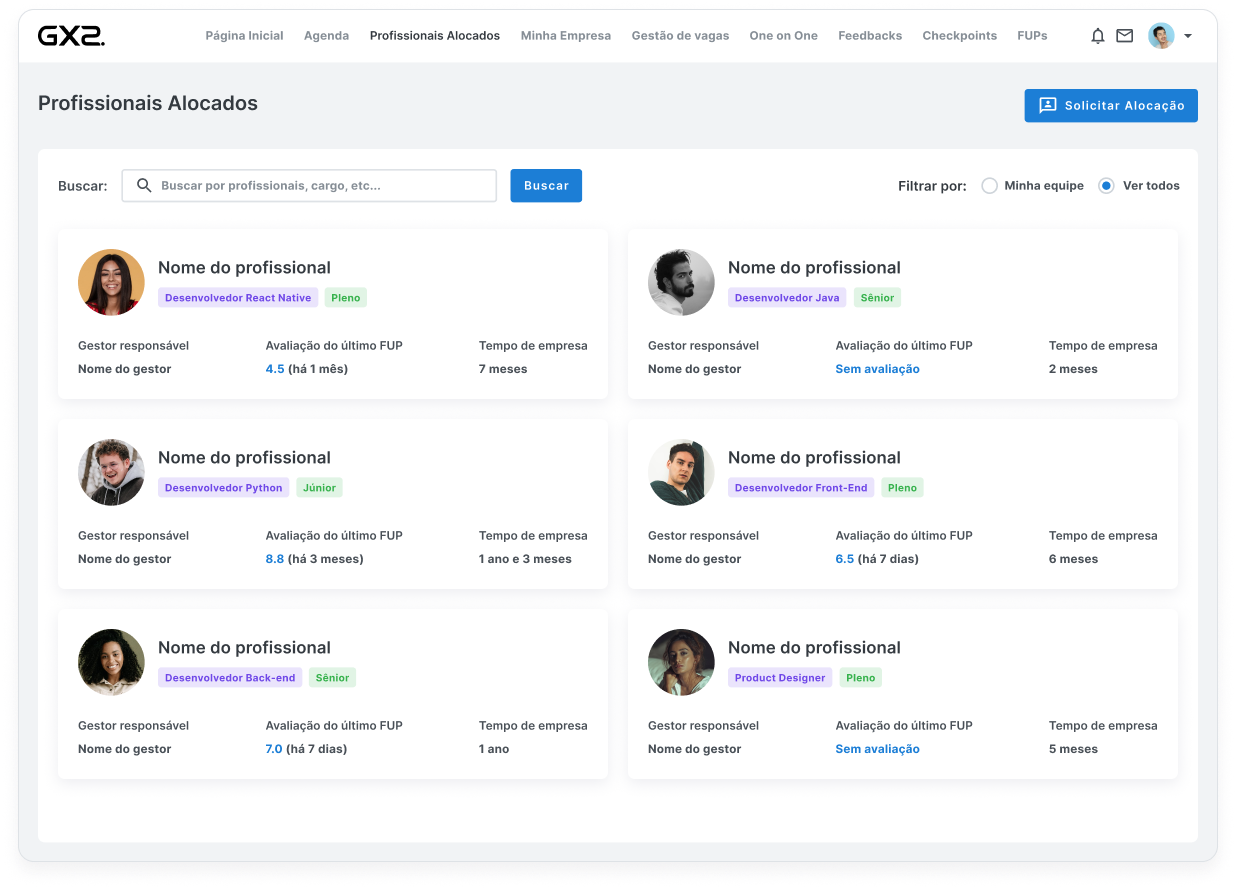
Task: Navigate to "Checkpoints" in the top menu
Action: [959, 36]
